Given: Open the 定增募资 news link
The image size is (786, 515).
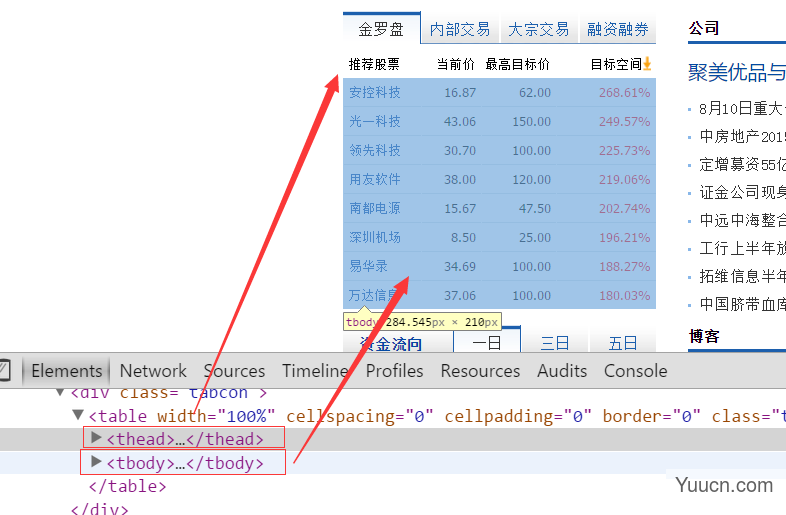Looking at the screenshot, I should point(742,164).
